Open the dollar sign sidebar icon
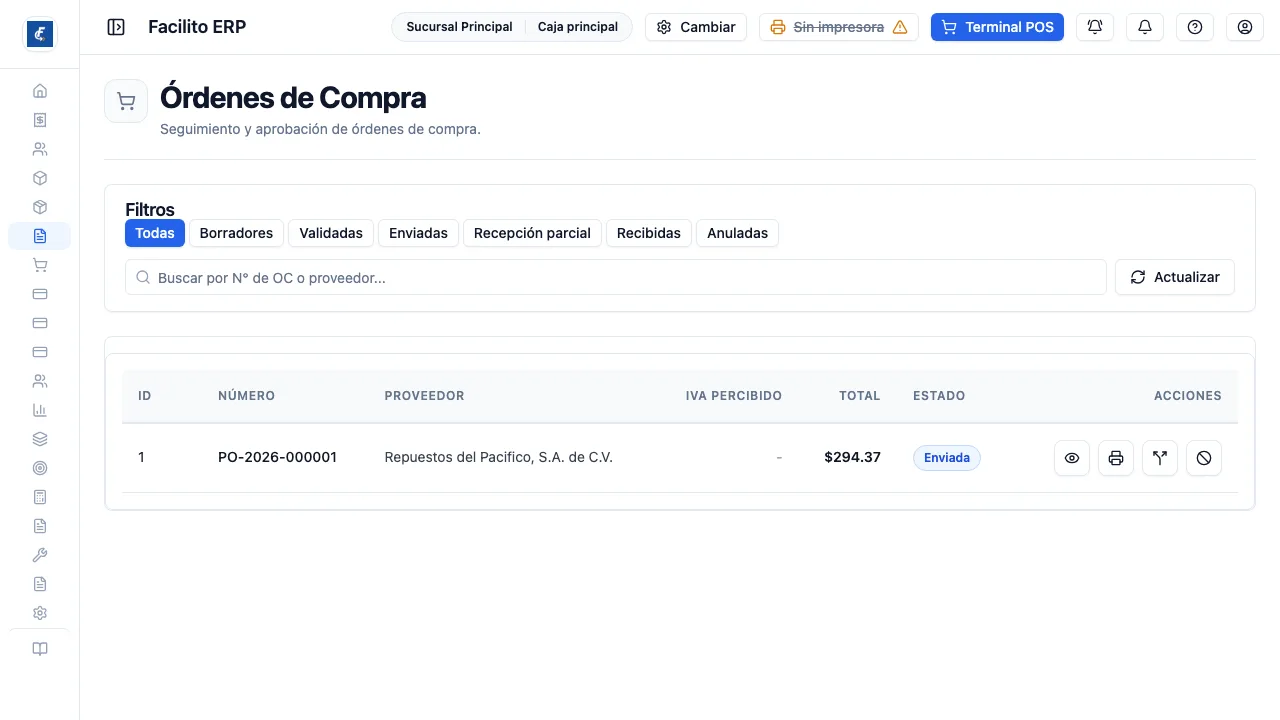Image resolution: width=1280 pixels, height=720 pixels. pos(40,120)
